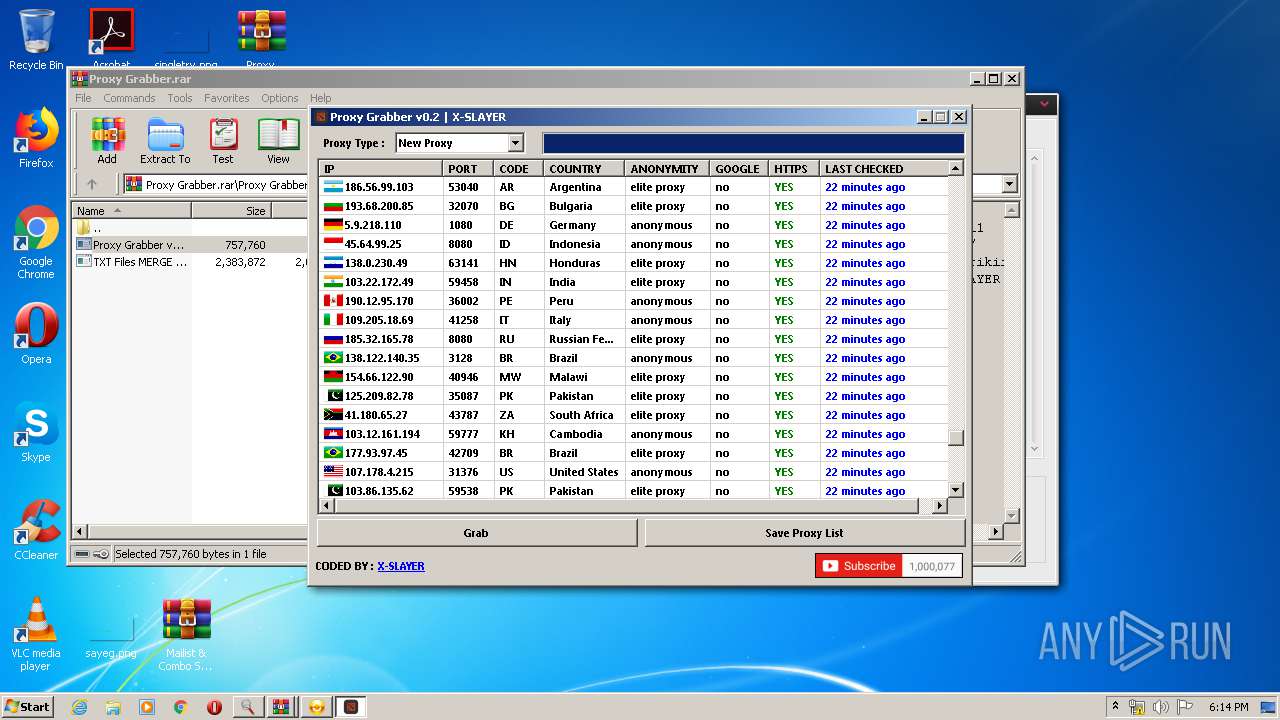
Task: Select Mailist & Combo archive on desktop
Action: coord(187,634)
